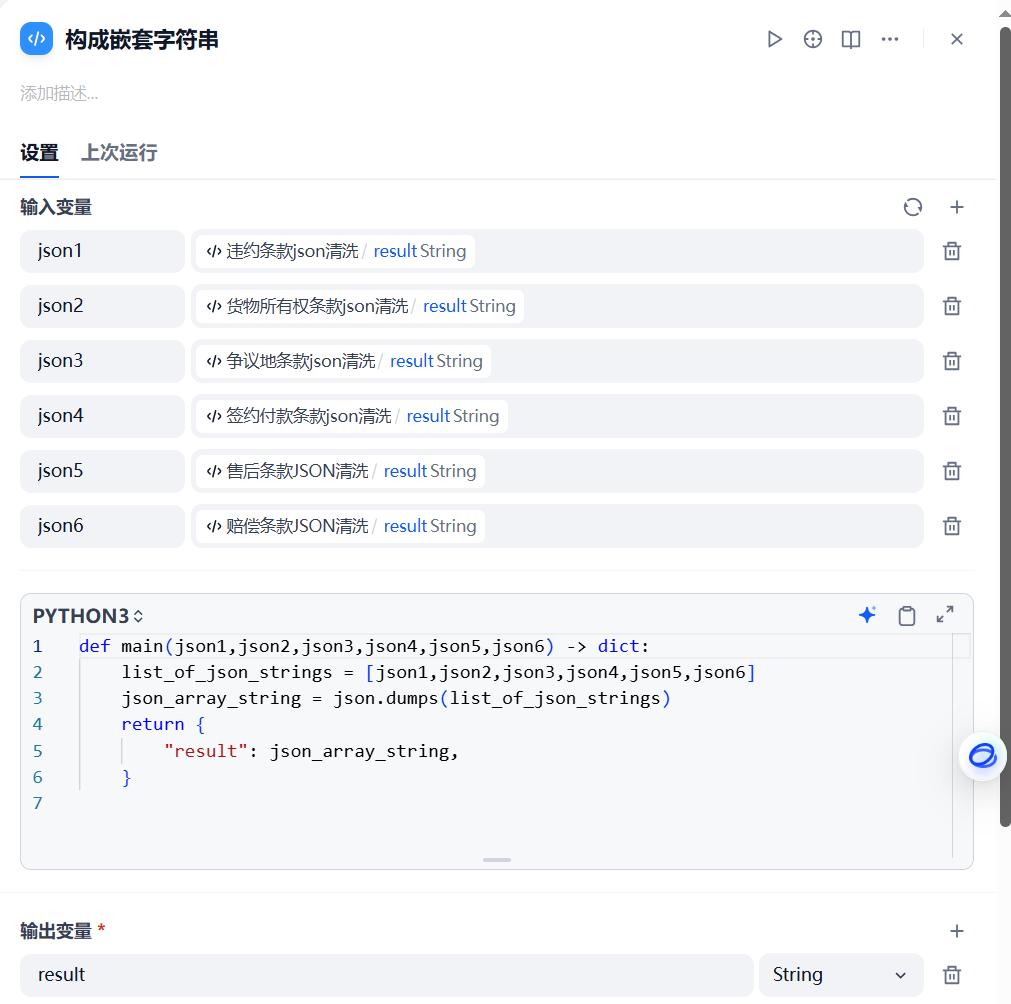Image resolution: width=1011 pixels, height=1004 pixels.
Task: Delete the json1 input variable
Action: [951, 251]
